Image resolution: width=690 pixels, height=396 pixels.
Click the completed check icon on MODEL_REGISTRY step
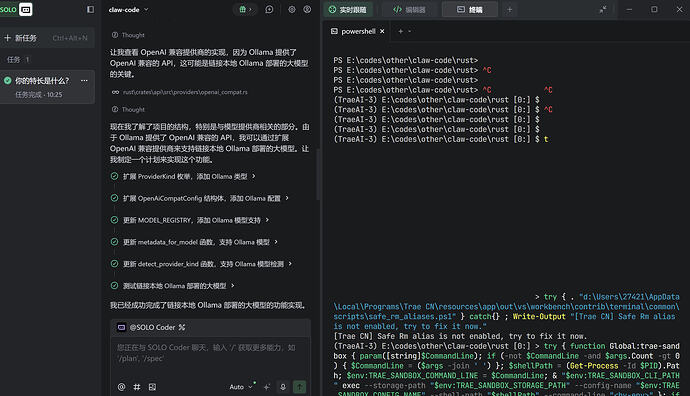click(114, 220)
